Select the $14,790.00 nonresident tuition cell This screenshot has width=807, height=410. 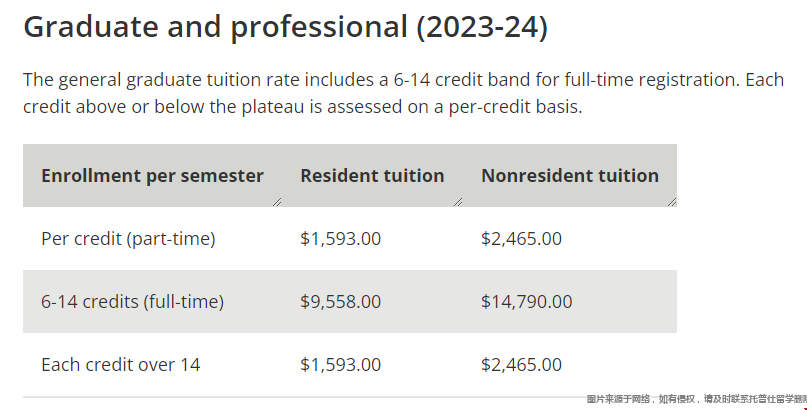(526, 301)
